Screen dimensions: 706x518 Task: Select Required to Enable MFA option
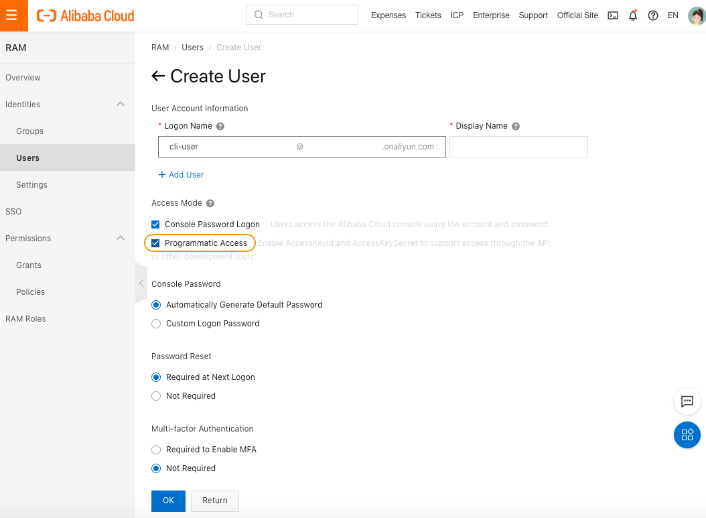(156, 450)
